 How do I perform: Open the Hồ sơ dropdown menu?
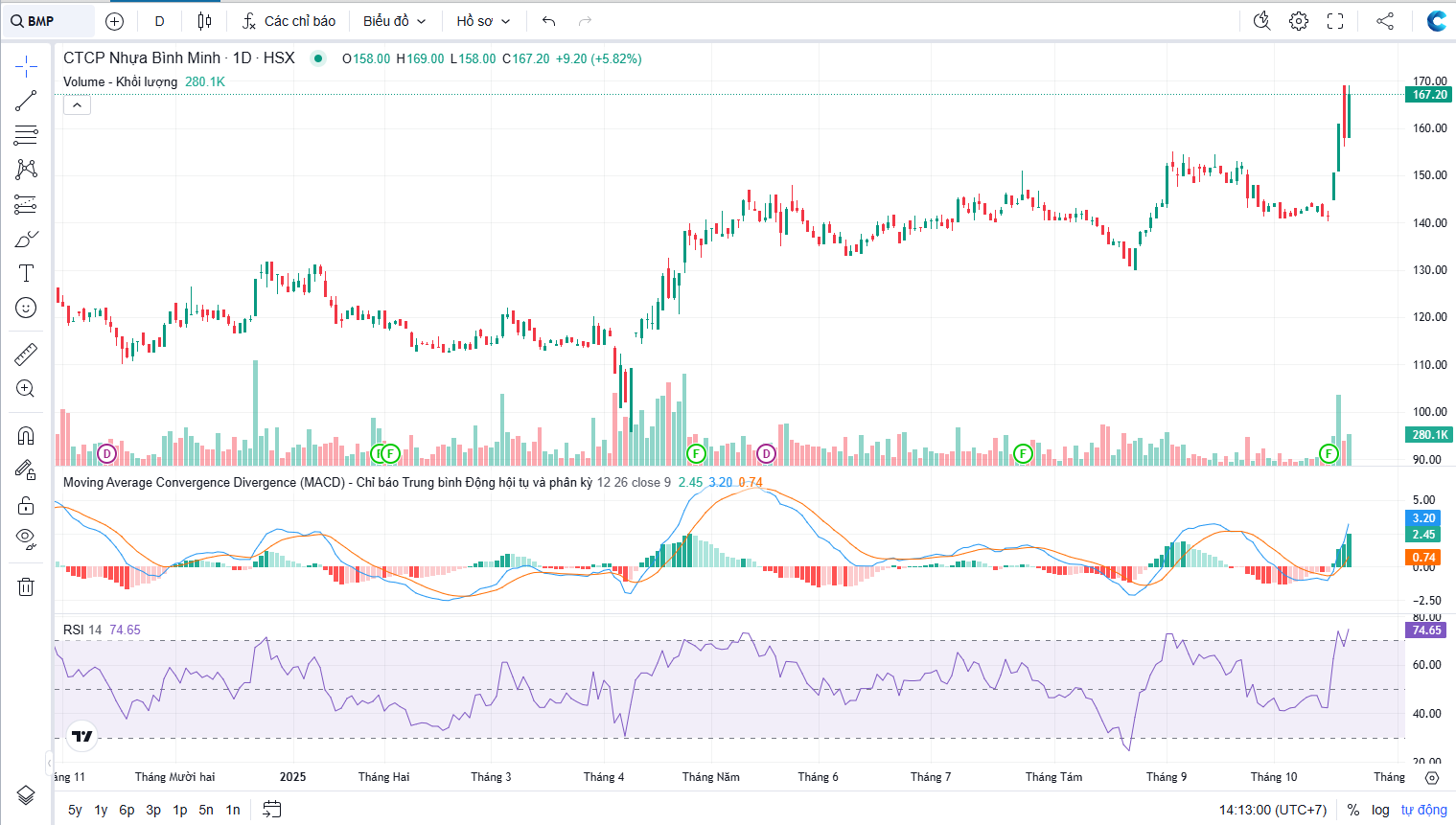(483, 21)
